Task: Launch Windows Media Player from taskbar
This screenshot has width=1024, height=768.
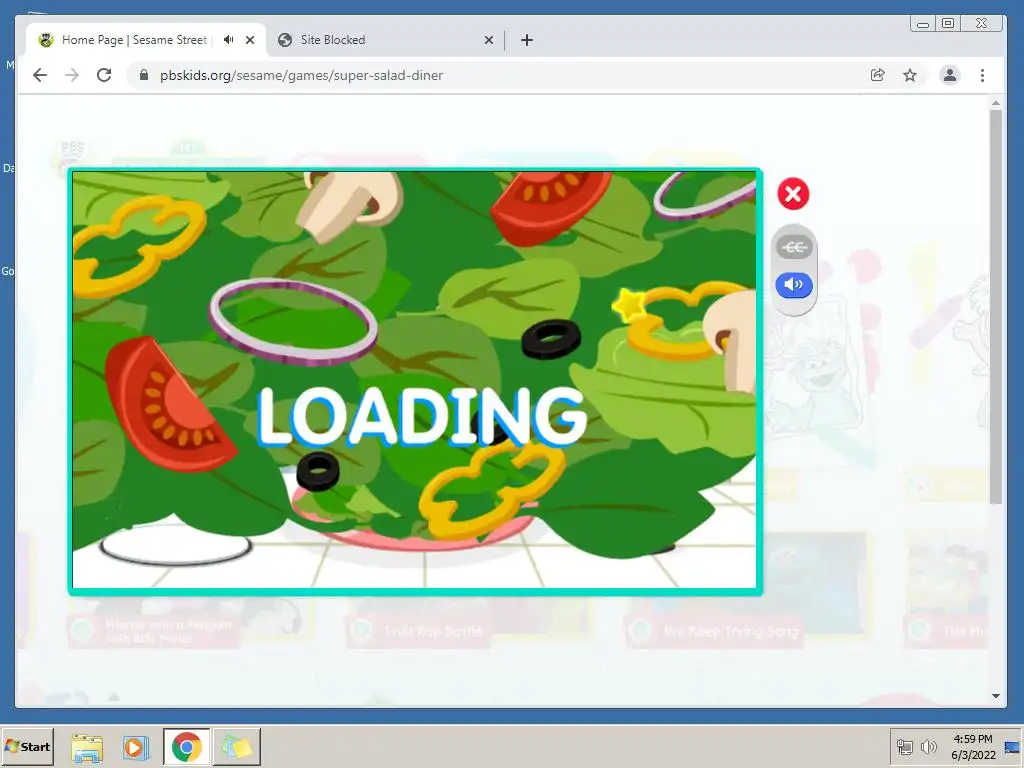Action: pyautogui.click(x=136, y=747)
